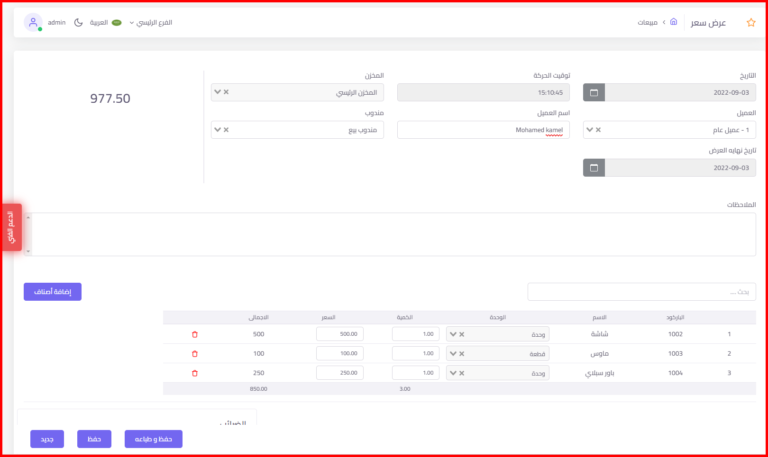Click the home icon in breadcrumb

click(673, 22)
